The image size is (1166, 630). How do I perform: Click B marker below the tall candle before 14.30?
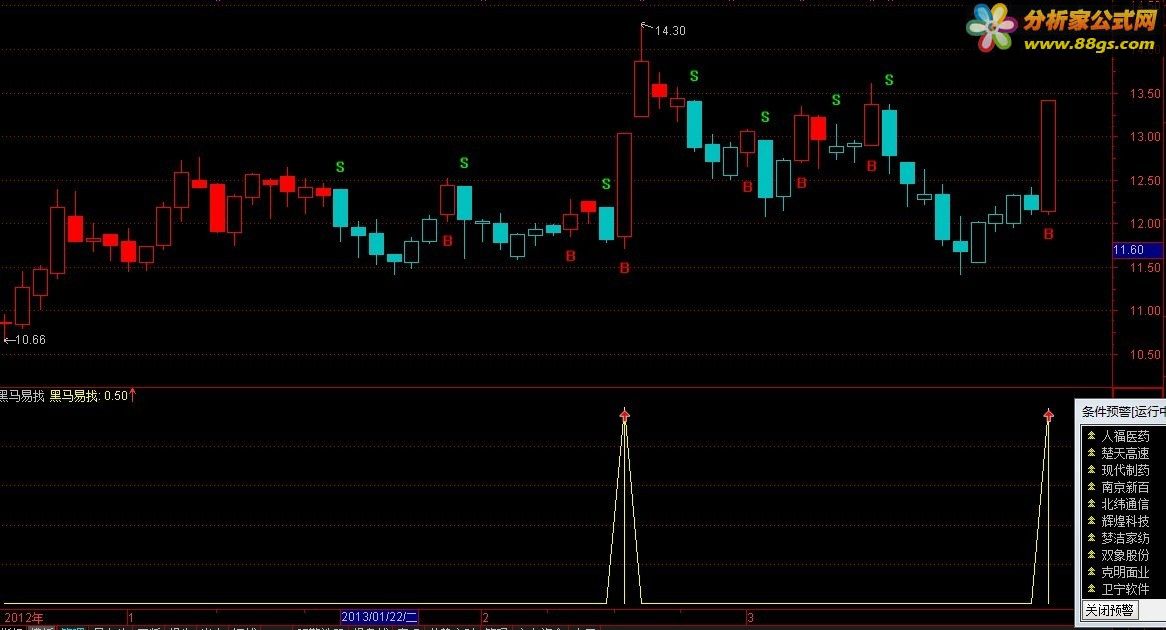coord(625,268)
